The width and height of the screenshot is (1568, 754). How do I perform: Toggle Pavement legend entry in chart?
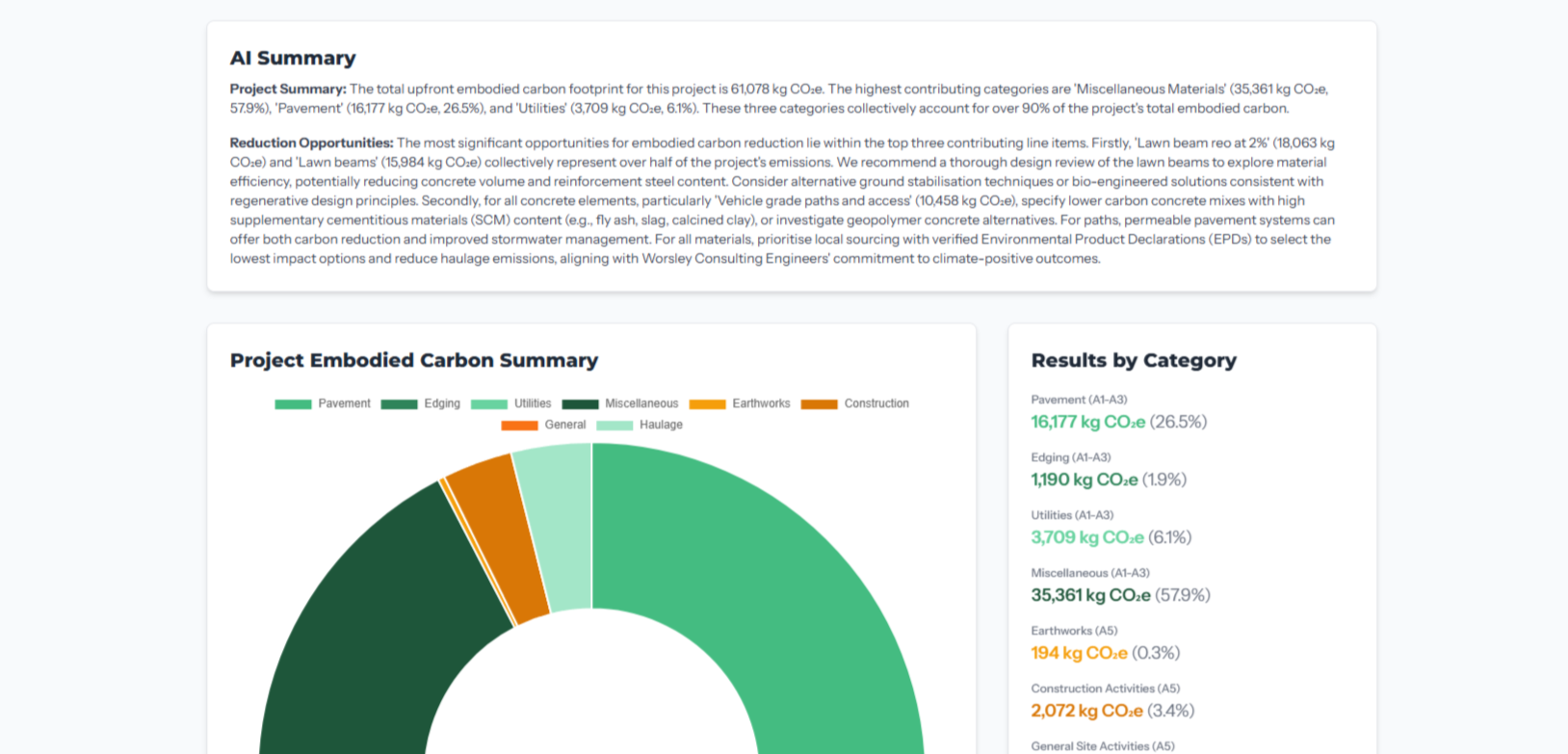coord(323,403)
